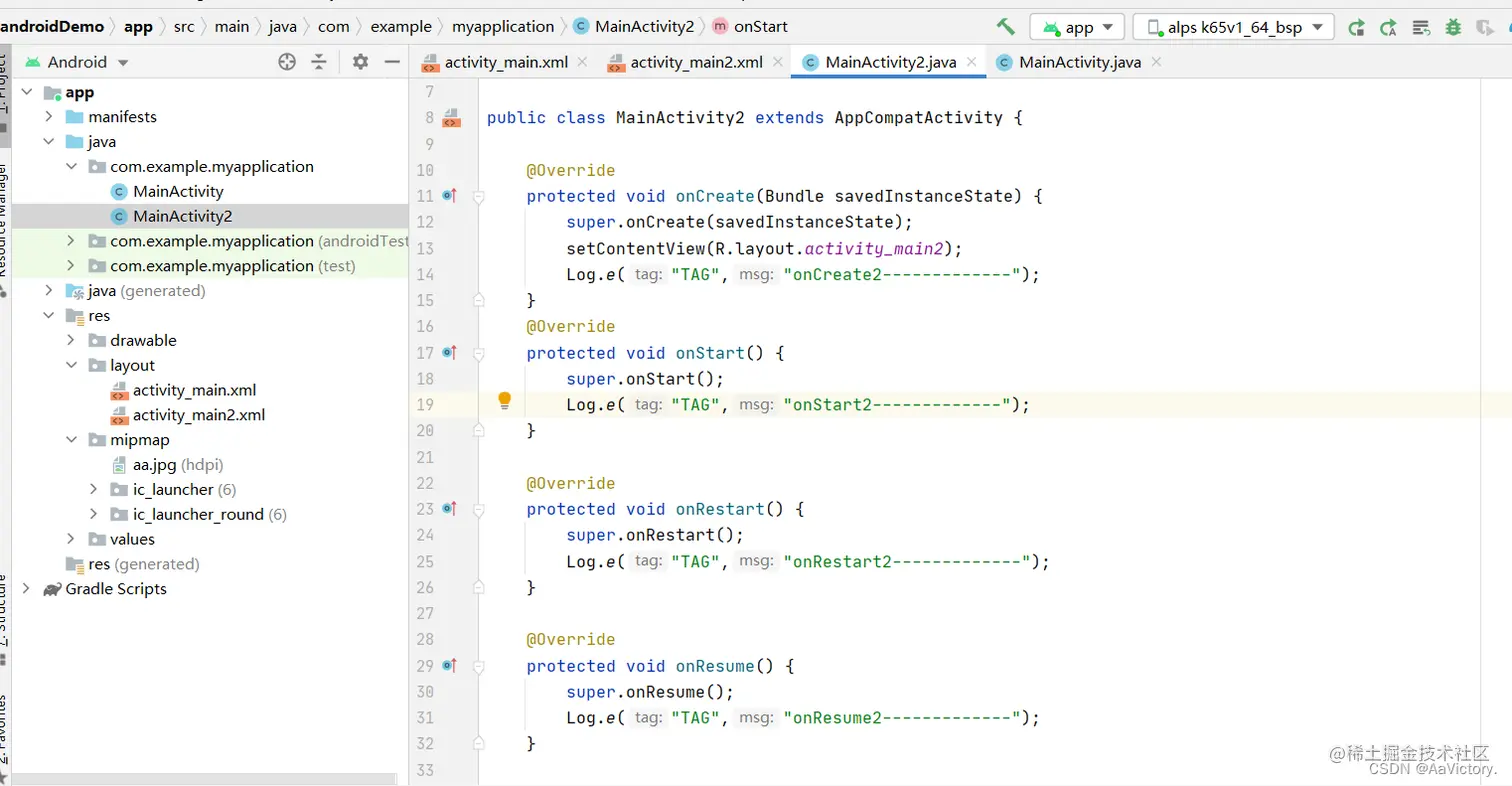Click the Debug app bug icon

[x=1453, y=28]
